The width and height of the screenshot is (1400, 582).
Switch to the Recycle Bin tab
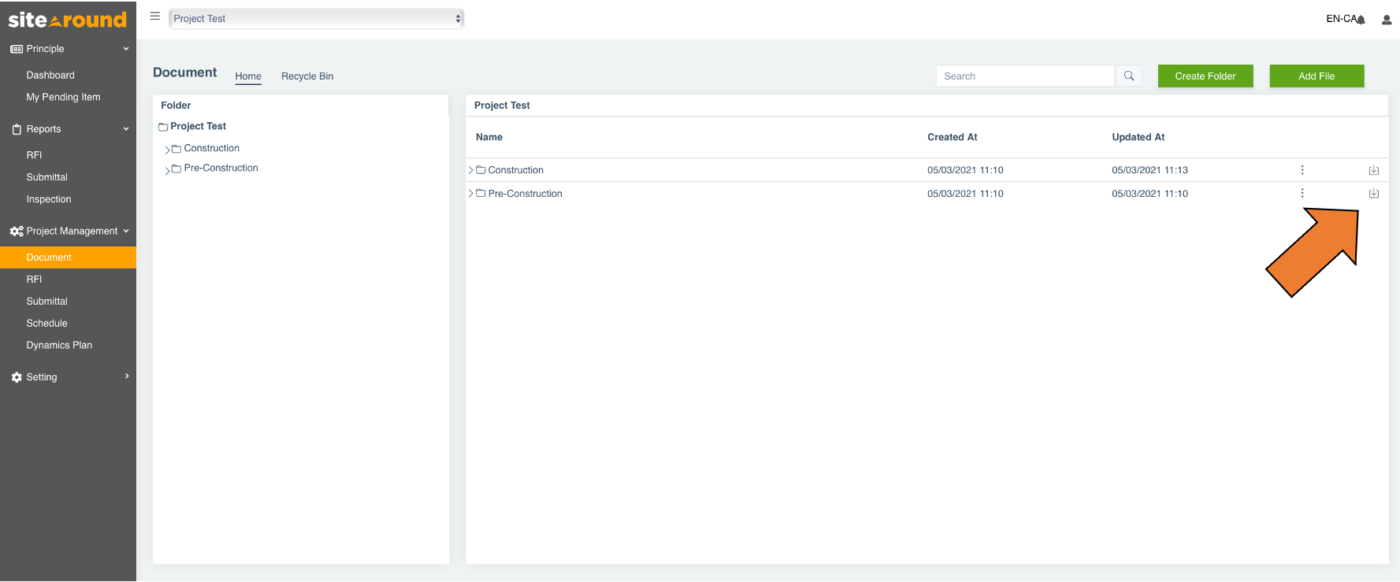[306, 76]
